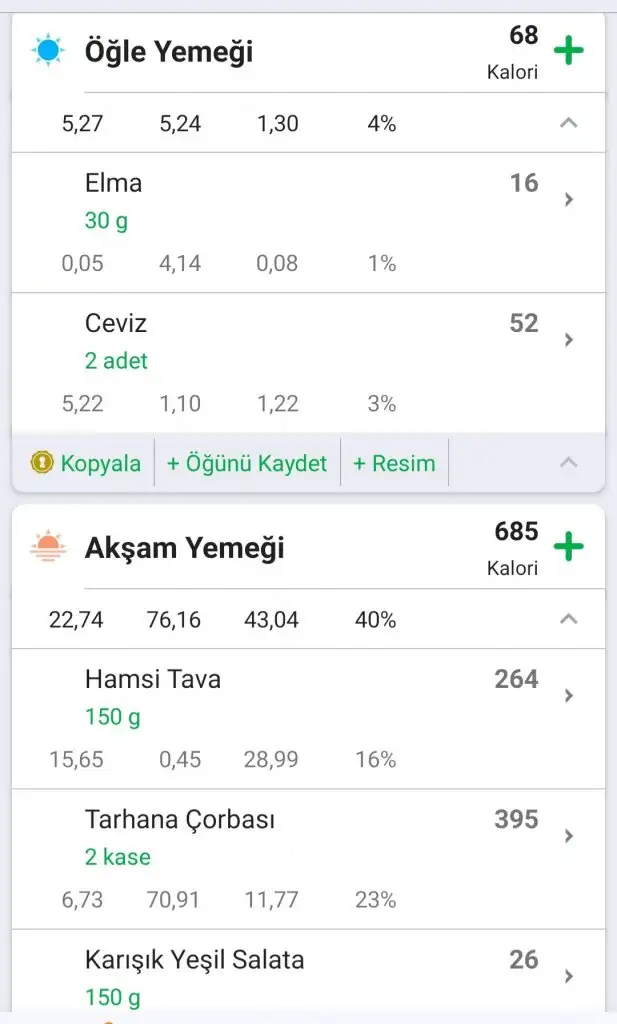The image size is (617, 1024).
Task: Tap the sunset icon beside Akşam Yemeği
Action: click(47, 547)
